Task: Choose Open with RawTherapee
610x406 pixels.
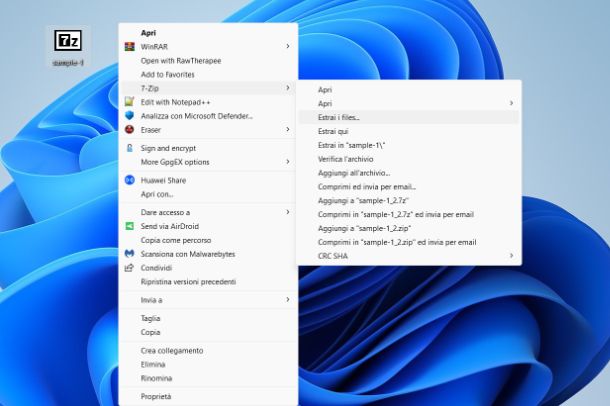Action: 208,61
